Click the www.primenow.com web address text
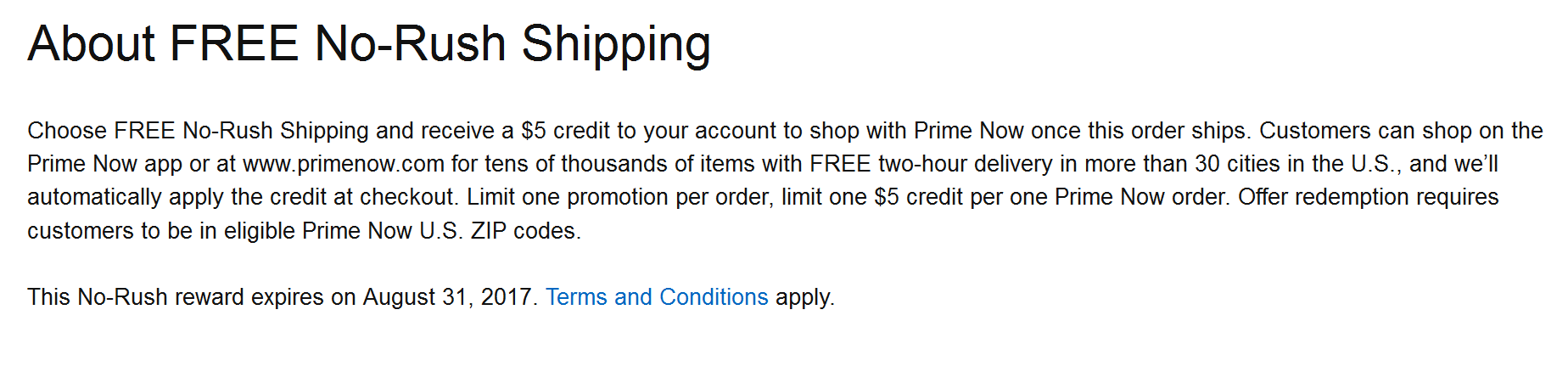Screen dimensions: 1568x383 click(343, 164)
